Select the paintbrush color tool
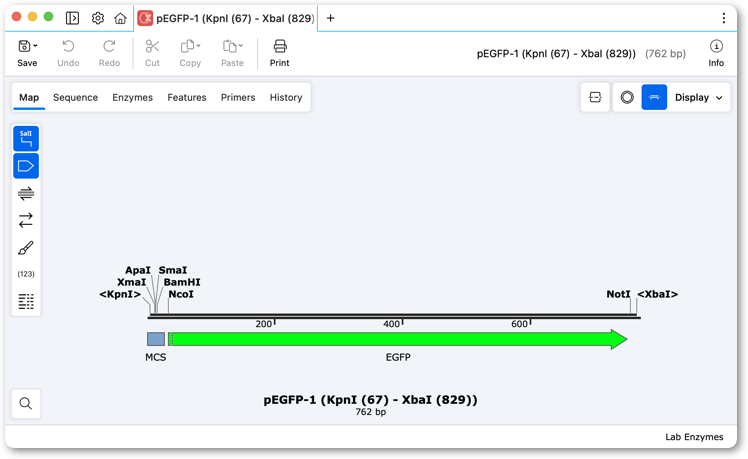The width and height of the screenshot is (748, 459). (x=26, y=248)
